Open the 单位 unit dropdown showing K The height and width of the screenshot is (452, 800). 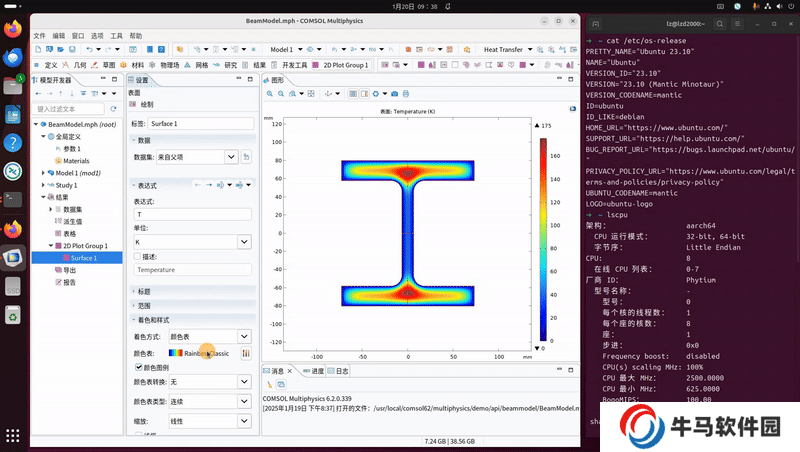244,242
